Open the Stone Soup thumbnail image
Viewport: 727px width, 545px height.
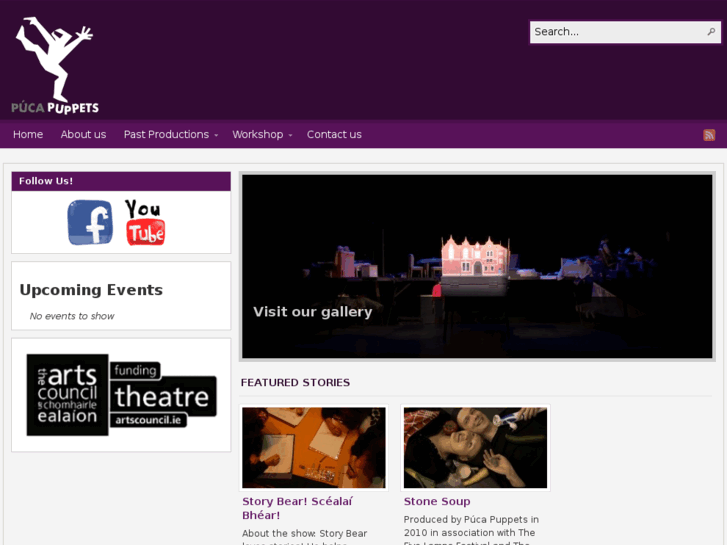point(475,448)
